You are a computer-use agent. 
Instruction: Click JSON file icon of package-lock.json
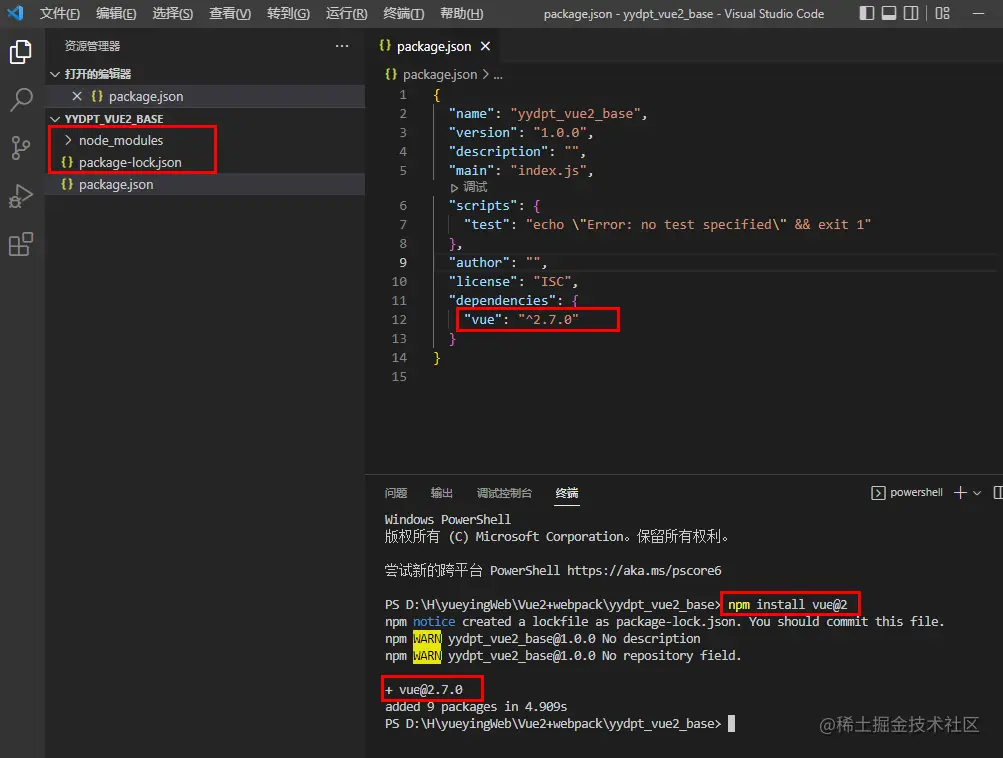[x=67, y=162]
